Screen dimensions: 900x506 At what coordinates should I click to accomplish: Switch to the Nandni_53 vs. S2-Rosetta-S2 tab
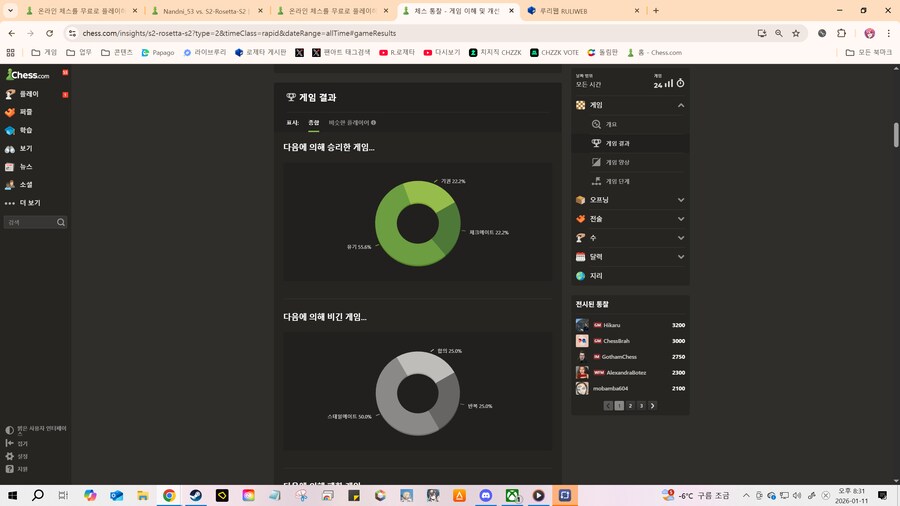click(x=207, y=11)
